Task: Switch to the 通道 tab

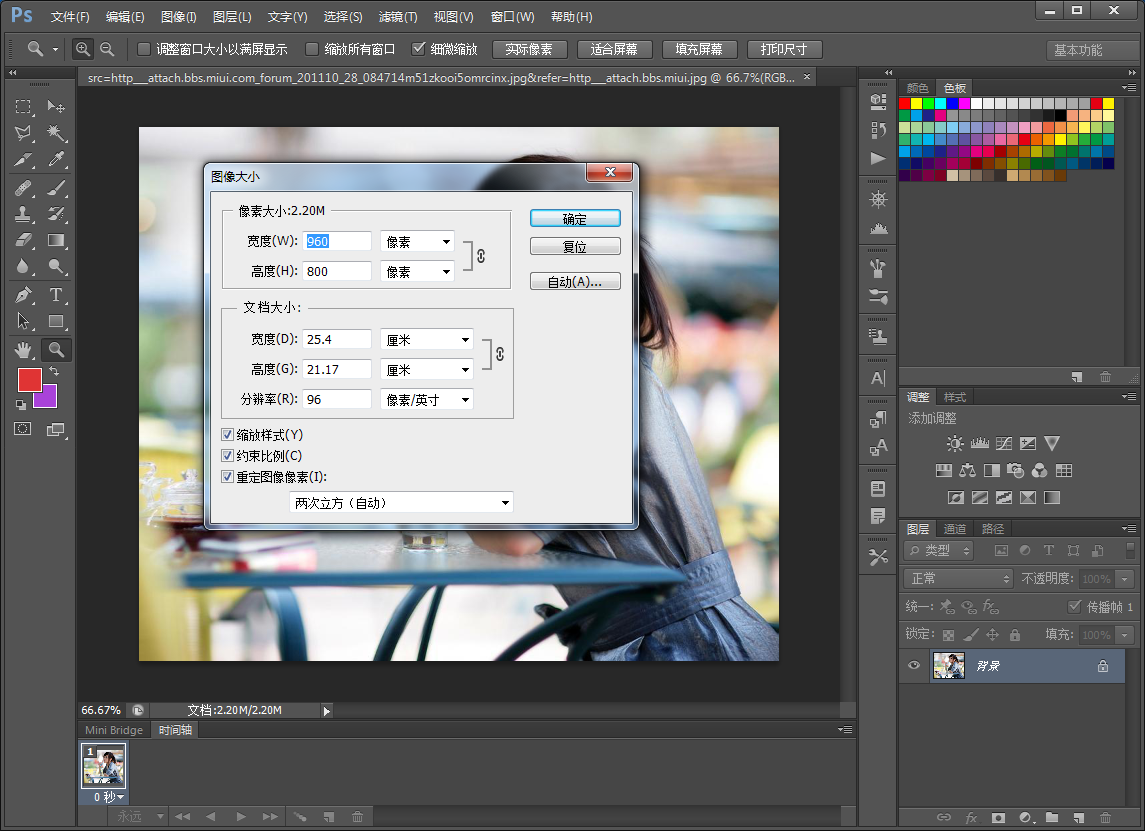Action: [x=955, y=529]
